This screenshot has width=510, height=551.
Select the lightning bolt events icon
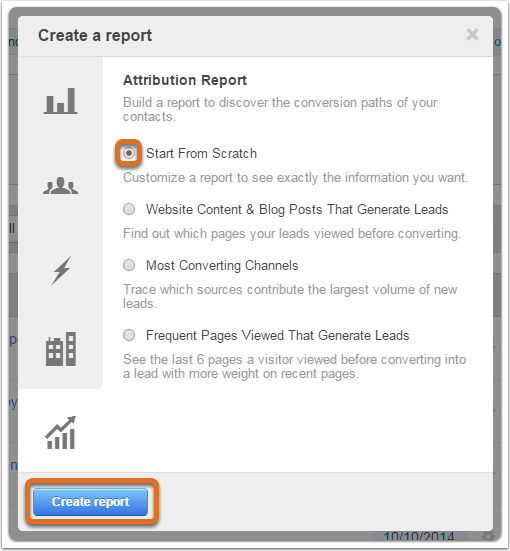[62, 270]
